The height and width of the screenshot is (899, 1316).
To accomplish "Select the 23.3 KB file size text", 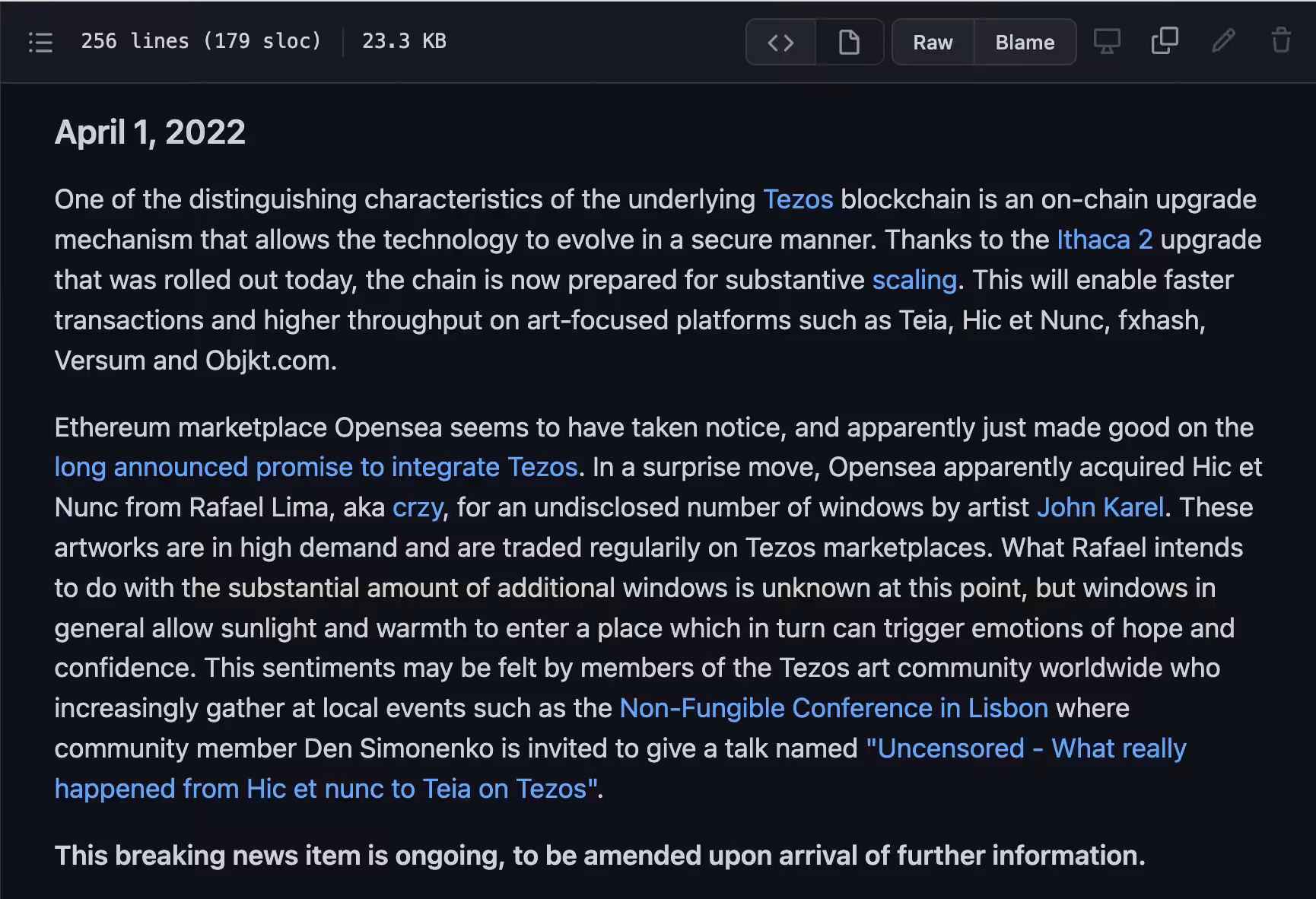I will point(404,41).
